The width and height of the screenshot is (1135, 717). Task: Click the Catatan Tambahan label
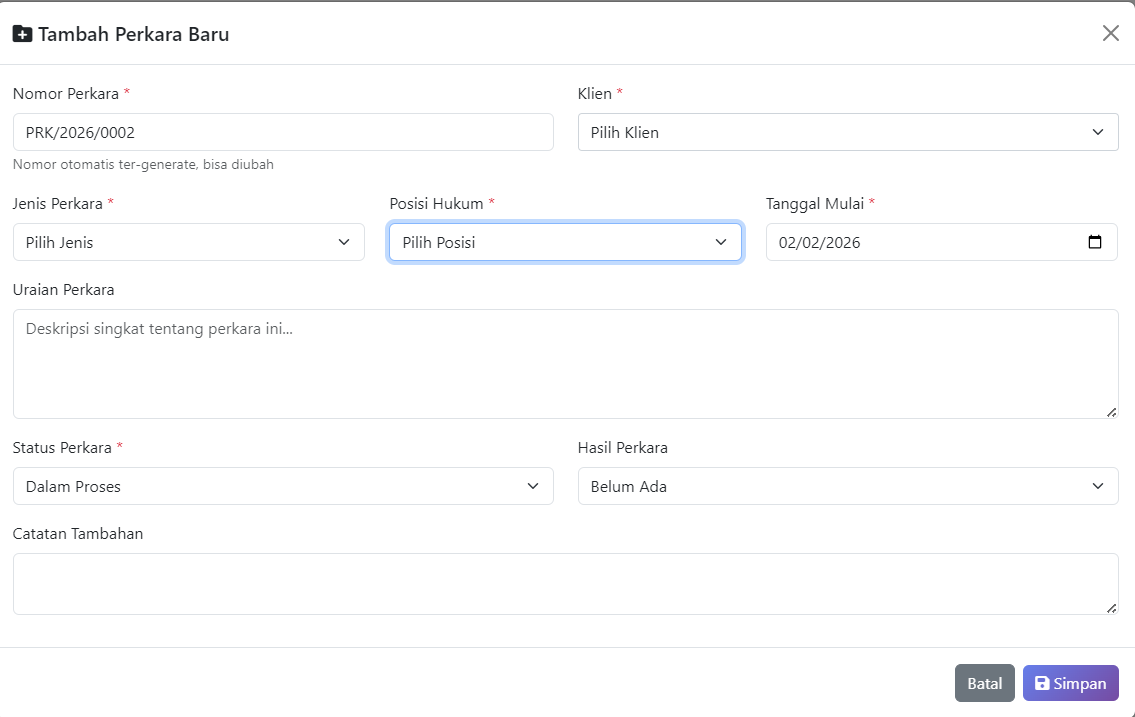pos(78,533)
